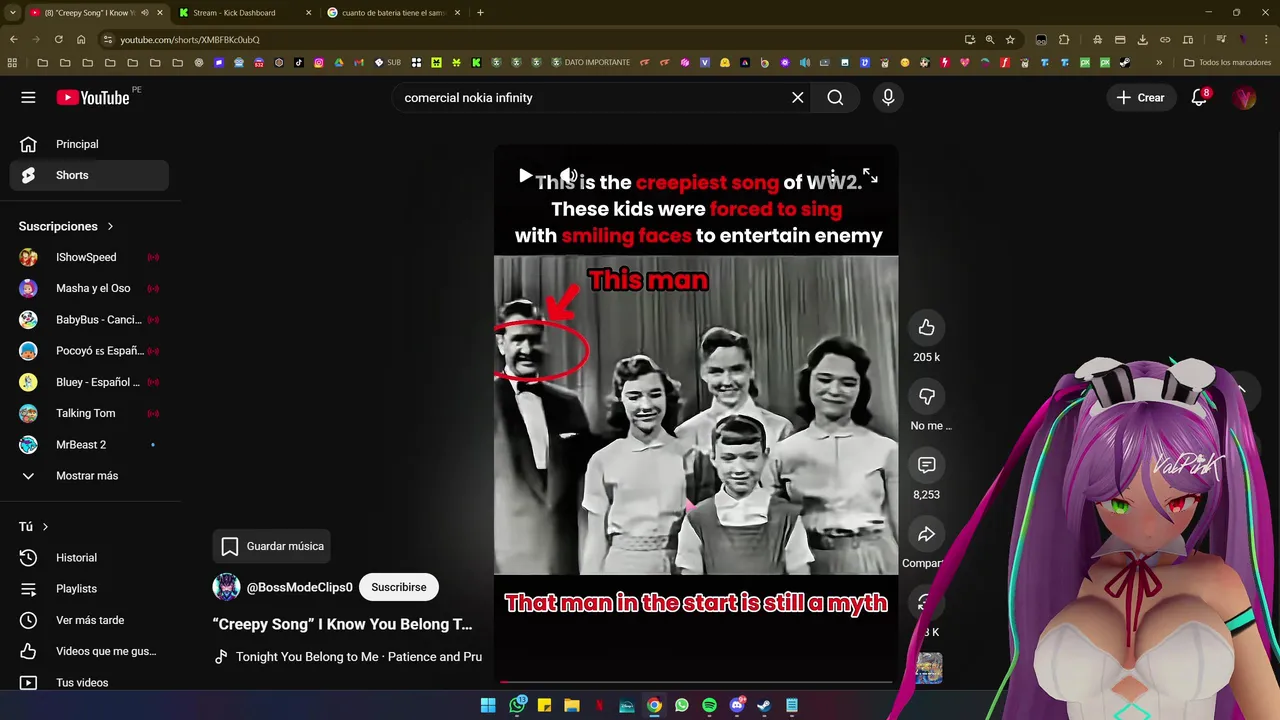The height and width of the screenshot is (720, 1280).
Task: Open File Explorer from the taskbar
Action: pyautogui.click(x=572, y=705)
